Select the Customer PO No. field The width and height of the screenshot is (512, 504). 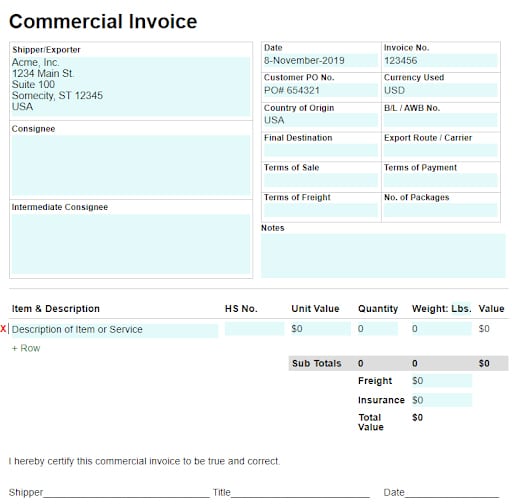click(321, 90)
